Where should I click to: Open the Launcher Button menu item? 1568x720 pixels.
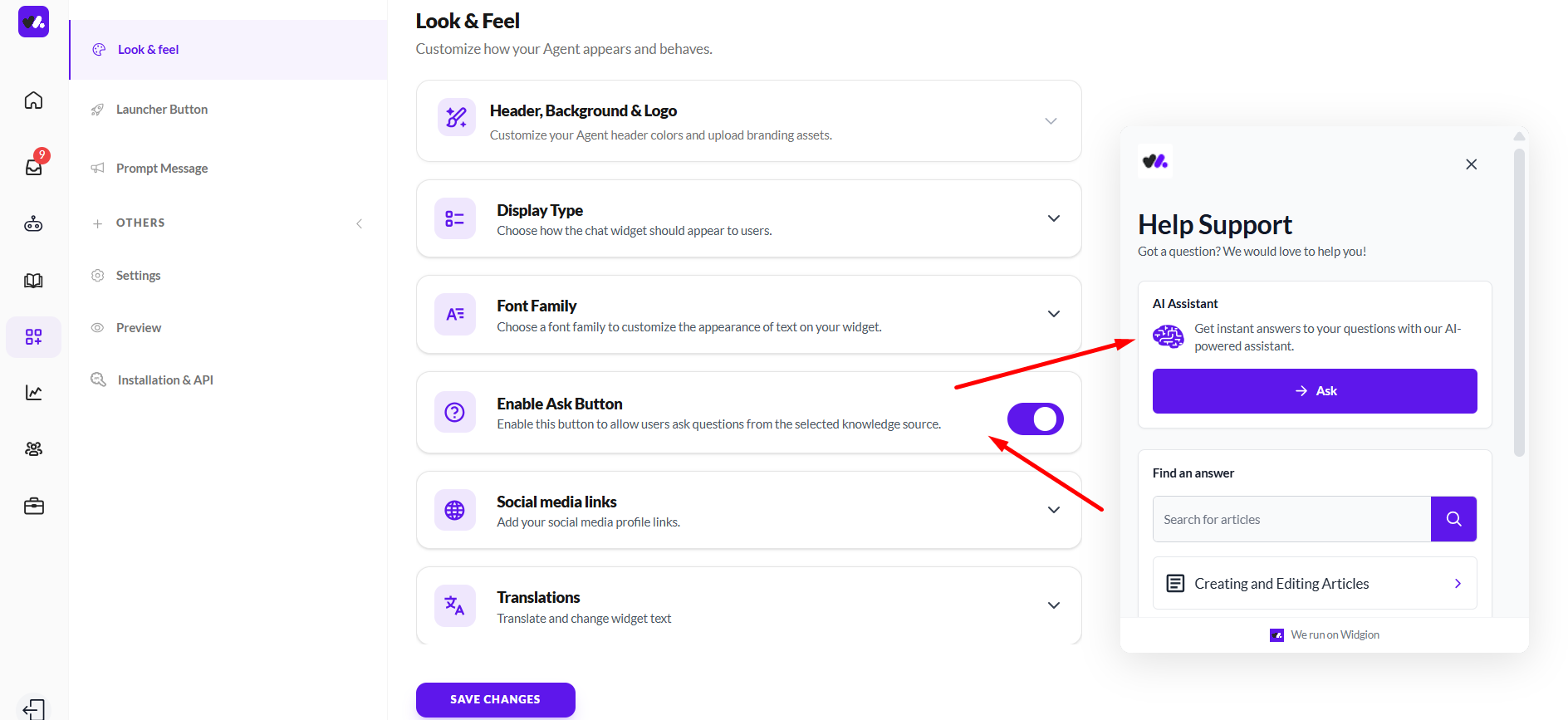pyautogui.click(x=162, y=110)
